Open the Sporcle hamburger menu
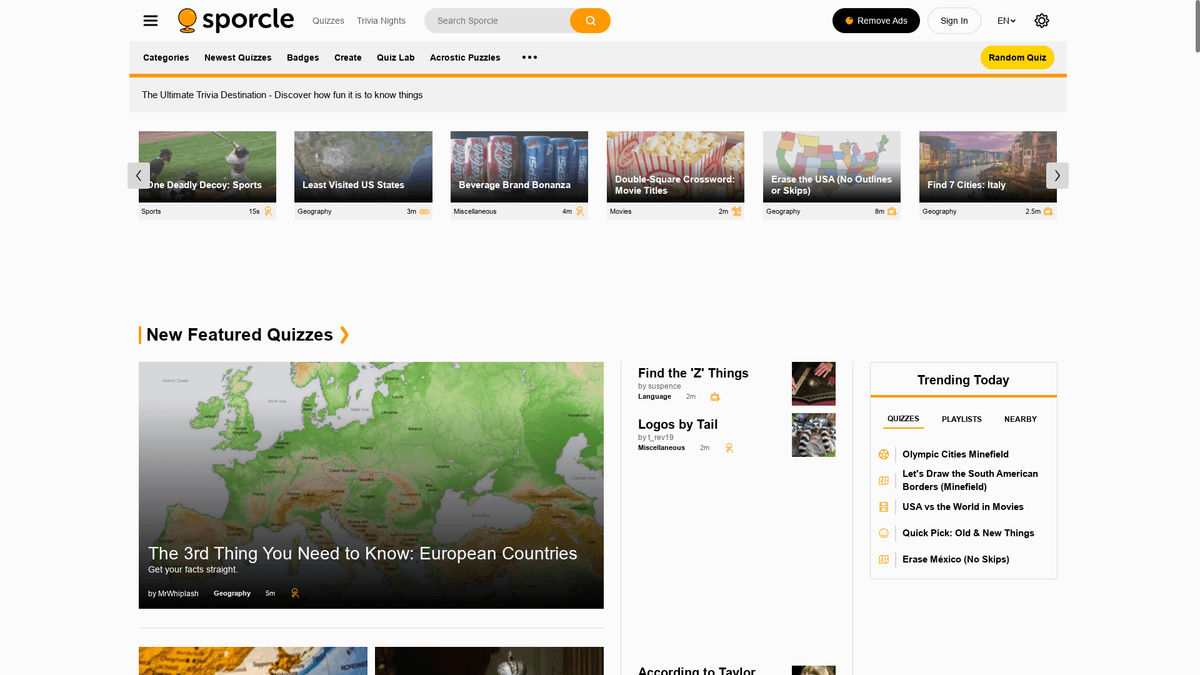This screenshot has height=675, width=1200. click(150, 20)
